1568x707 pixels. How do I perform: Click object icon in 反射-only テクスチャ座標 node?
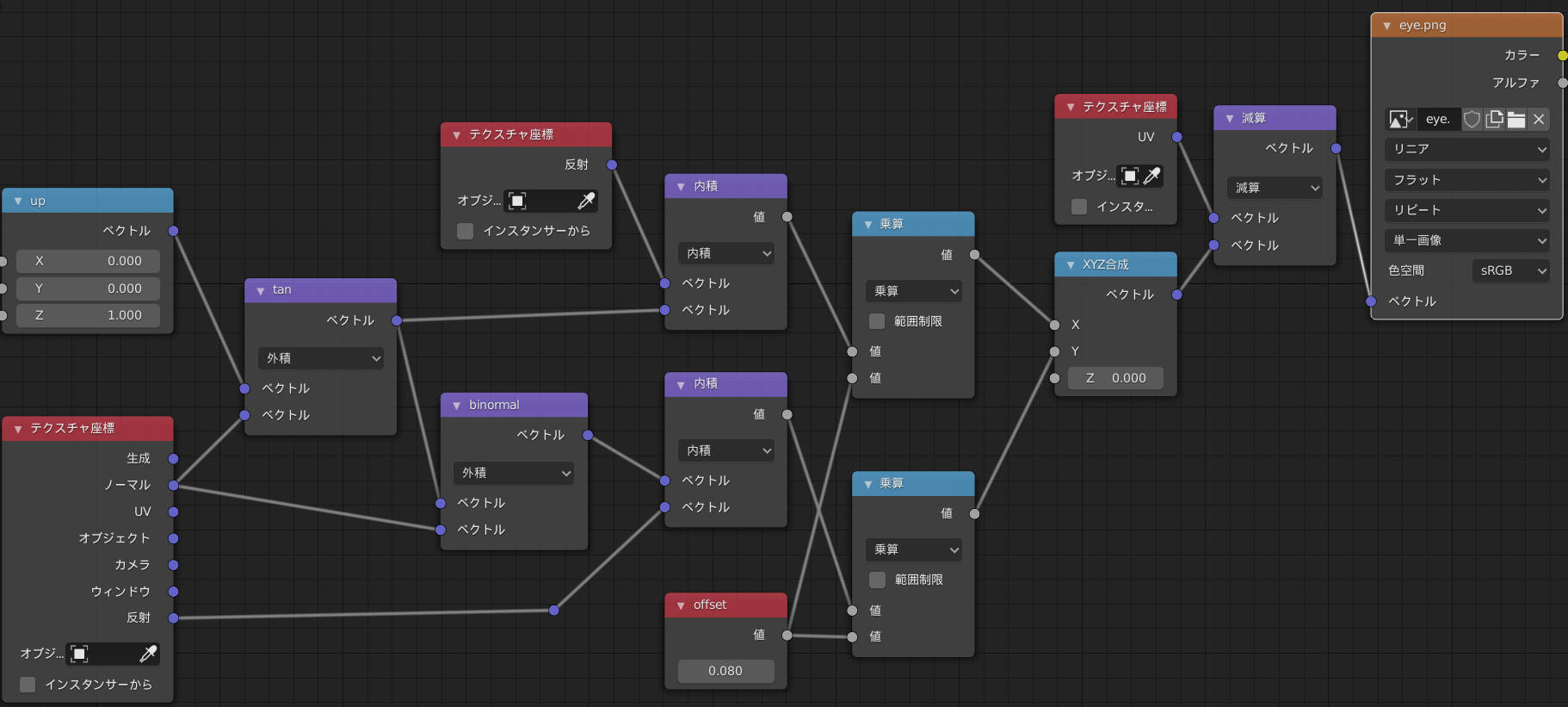(x=517, y=201)
